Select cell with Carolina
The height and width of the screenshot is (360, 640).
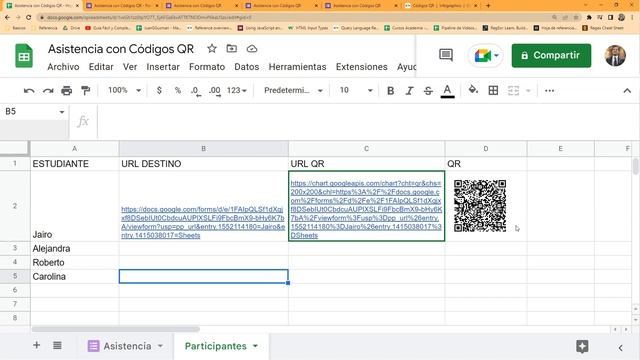pyautogui.click(x=75, y=276)
